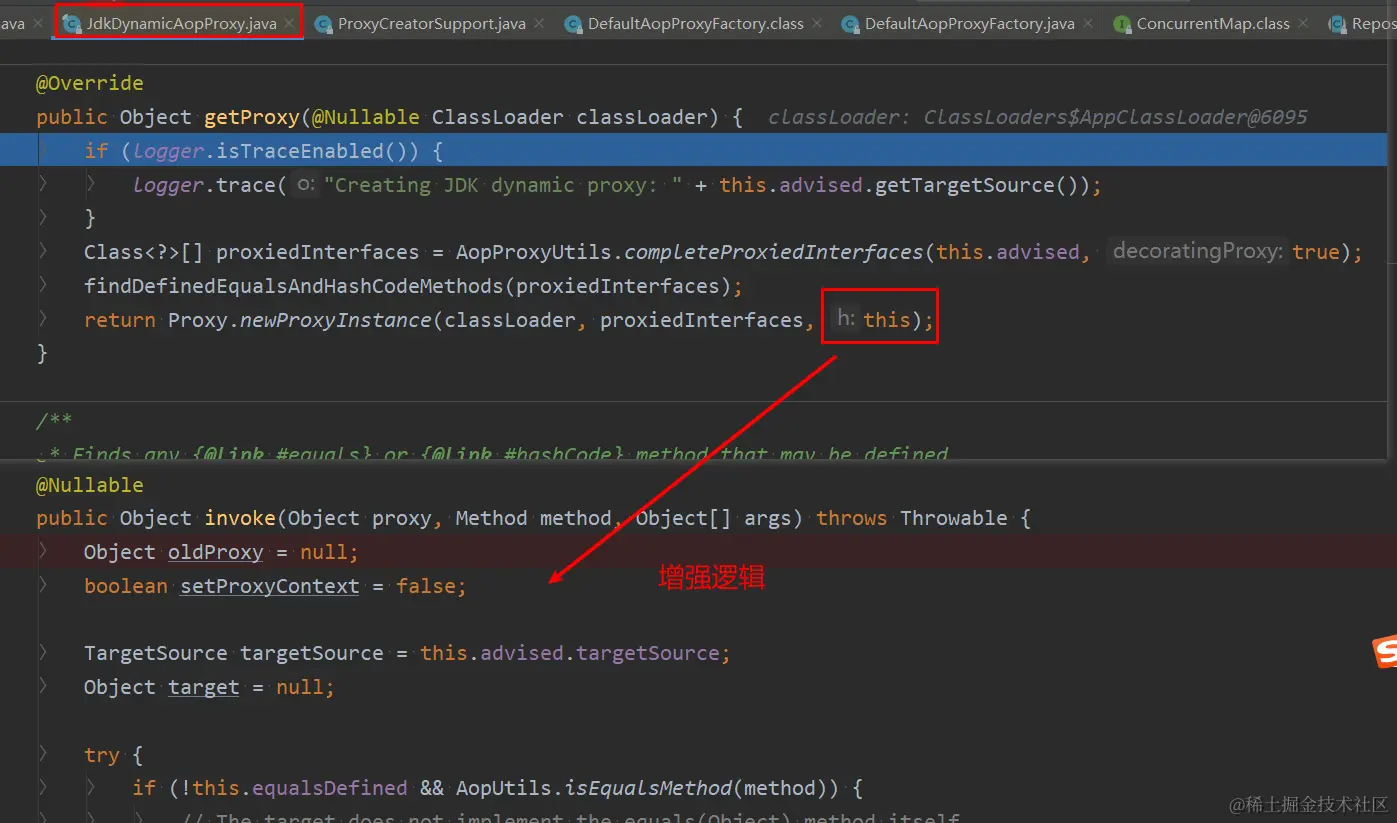This screenshot has height=823, width=1397.
Task: Click completeProxiedInterfaces method call
Action: [x=773, y=252]
